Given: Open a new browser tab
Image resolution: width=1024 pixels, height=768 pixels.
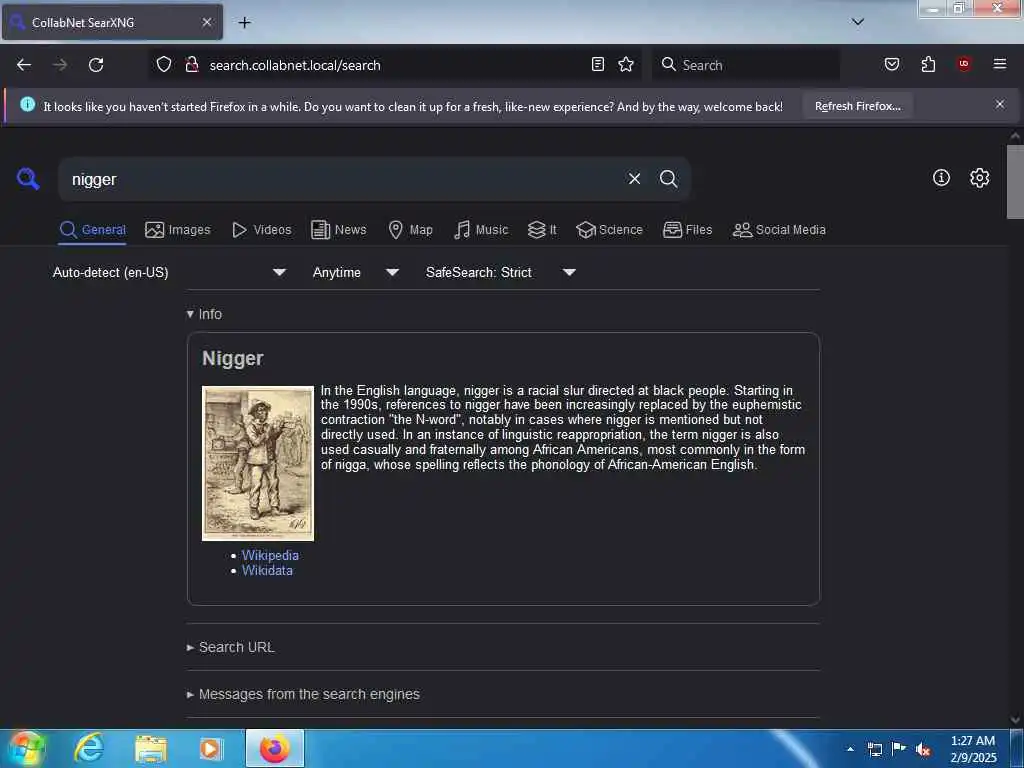Looking at the screenshot, I should tap(244, 23).
